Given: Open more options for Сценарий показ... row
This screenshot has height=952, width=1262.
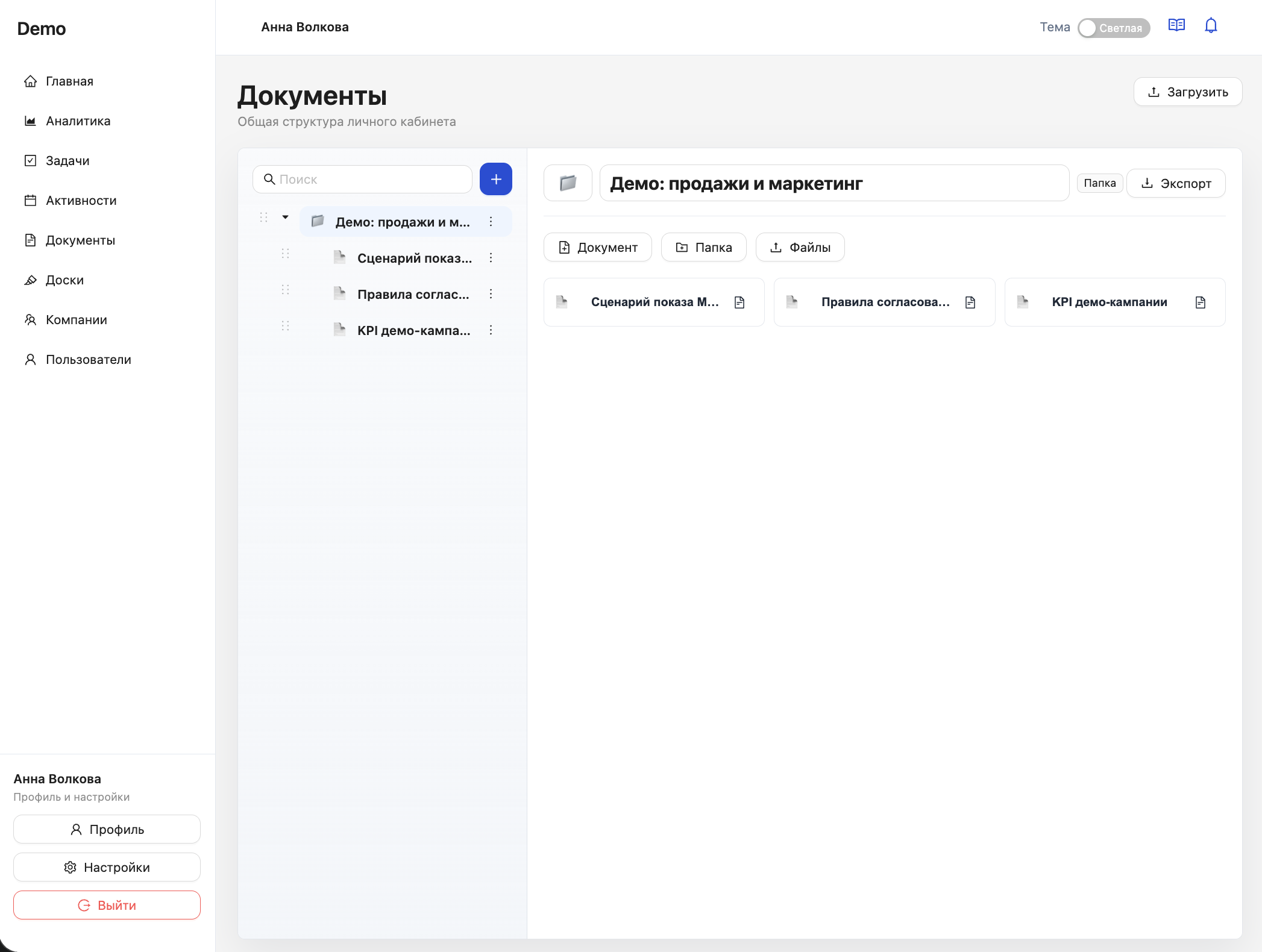Looking at the screenshot, I should 491,258.
